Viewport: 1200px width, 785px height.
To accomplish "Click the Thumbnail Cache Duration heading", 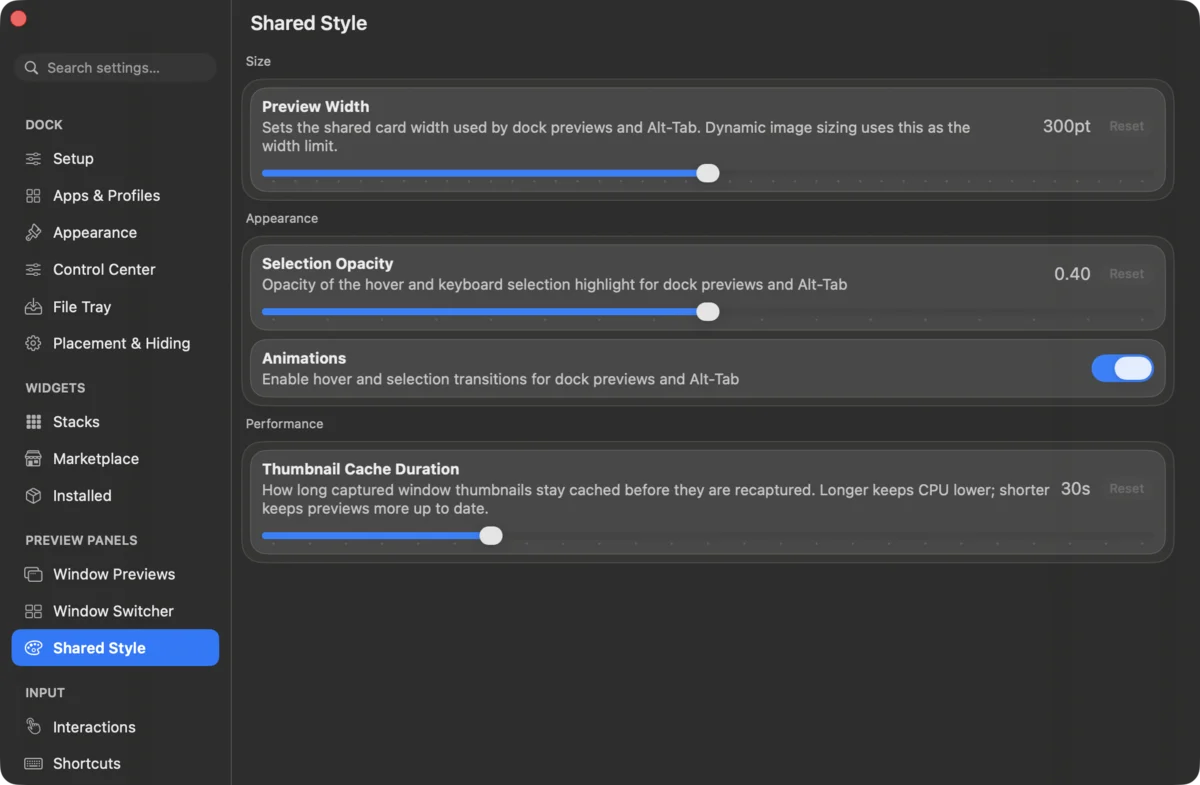I will pos(360,469).
